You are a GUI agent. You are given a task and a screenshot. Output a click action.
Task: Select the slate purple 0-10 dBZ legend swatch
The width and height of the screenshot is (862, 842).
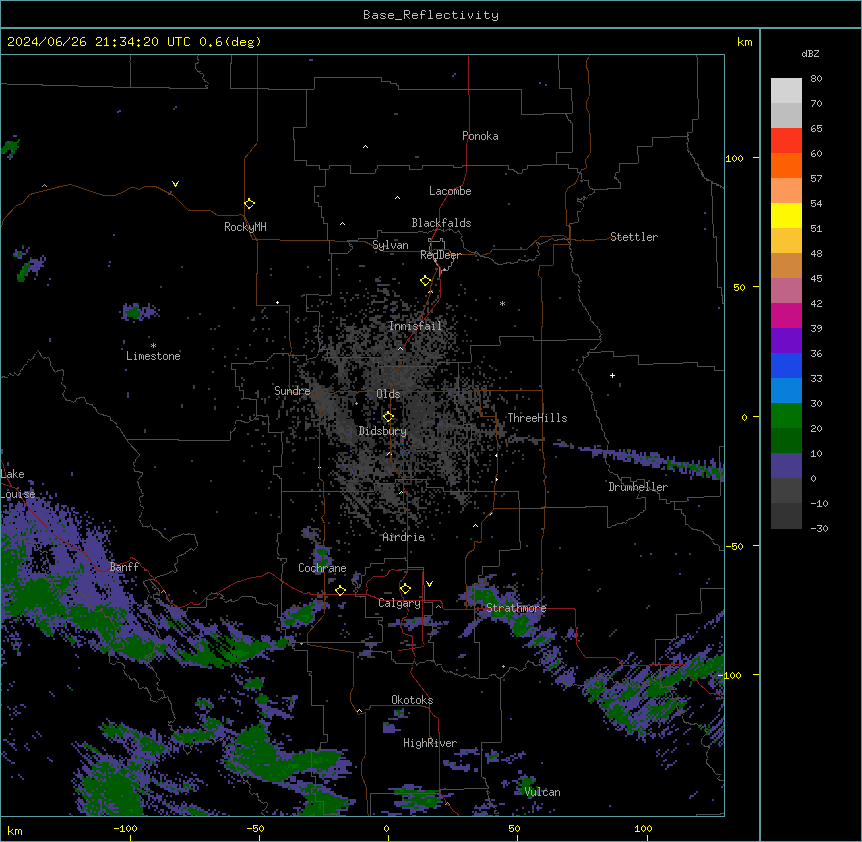[x=786, y=466]
